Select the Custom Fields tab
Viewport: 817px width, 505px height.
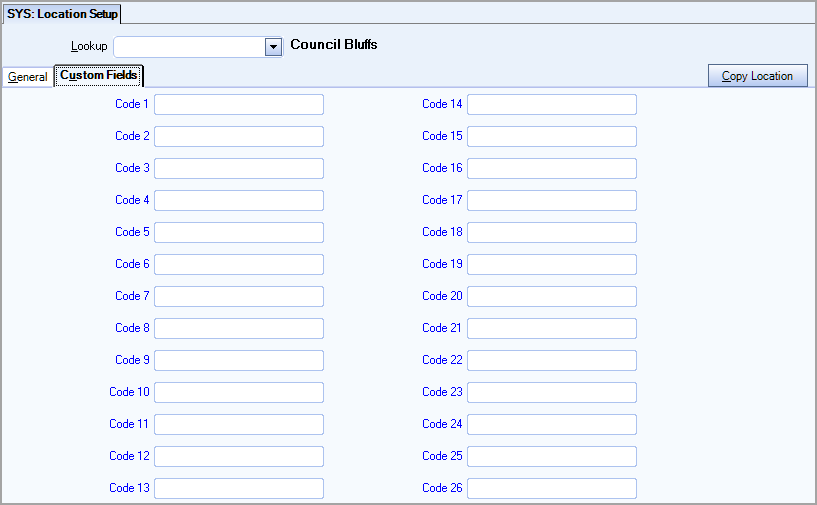point(98,76)
